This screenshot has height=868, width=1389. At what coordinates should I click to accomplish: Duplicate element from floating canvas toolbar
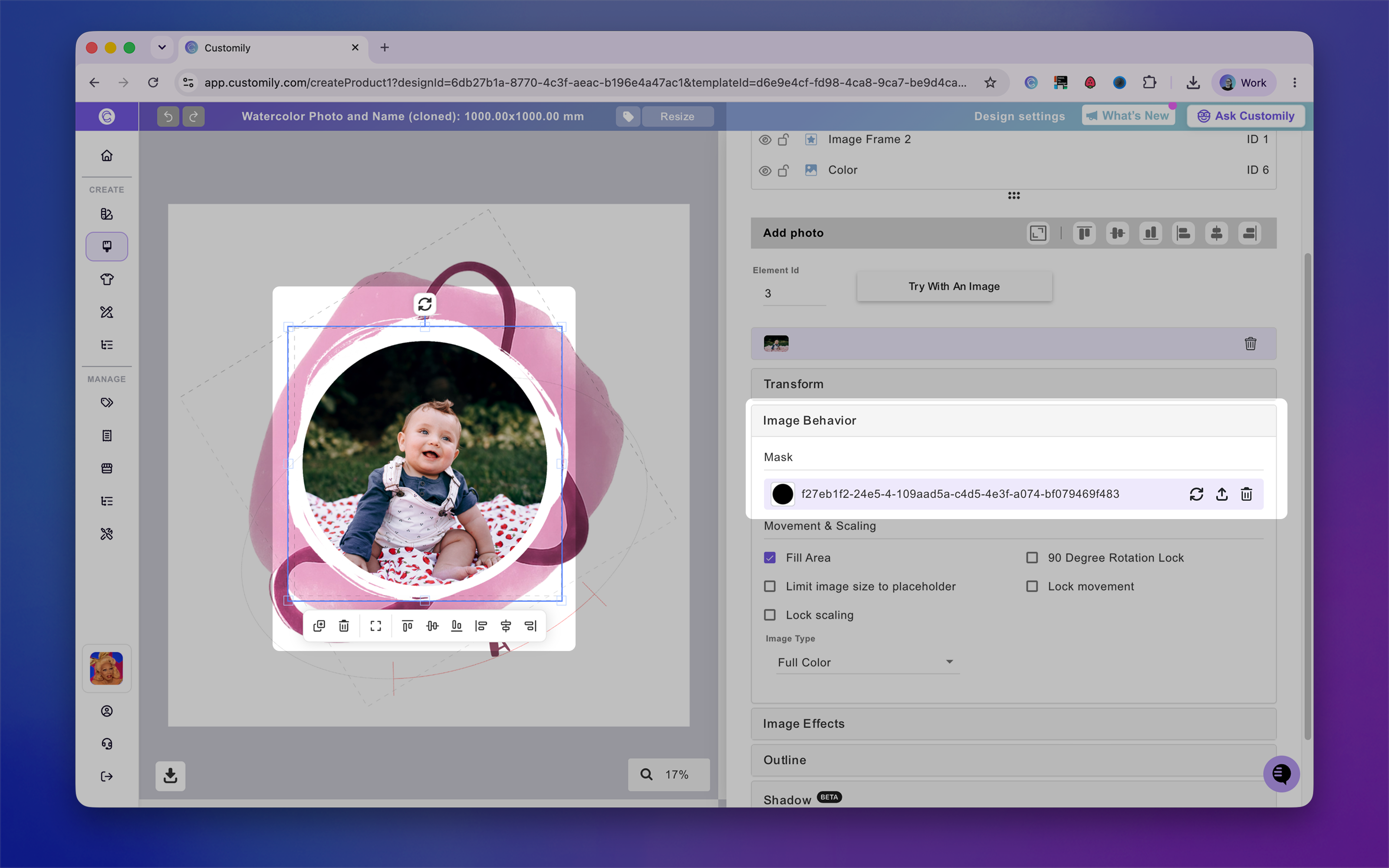click(319, 625)
